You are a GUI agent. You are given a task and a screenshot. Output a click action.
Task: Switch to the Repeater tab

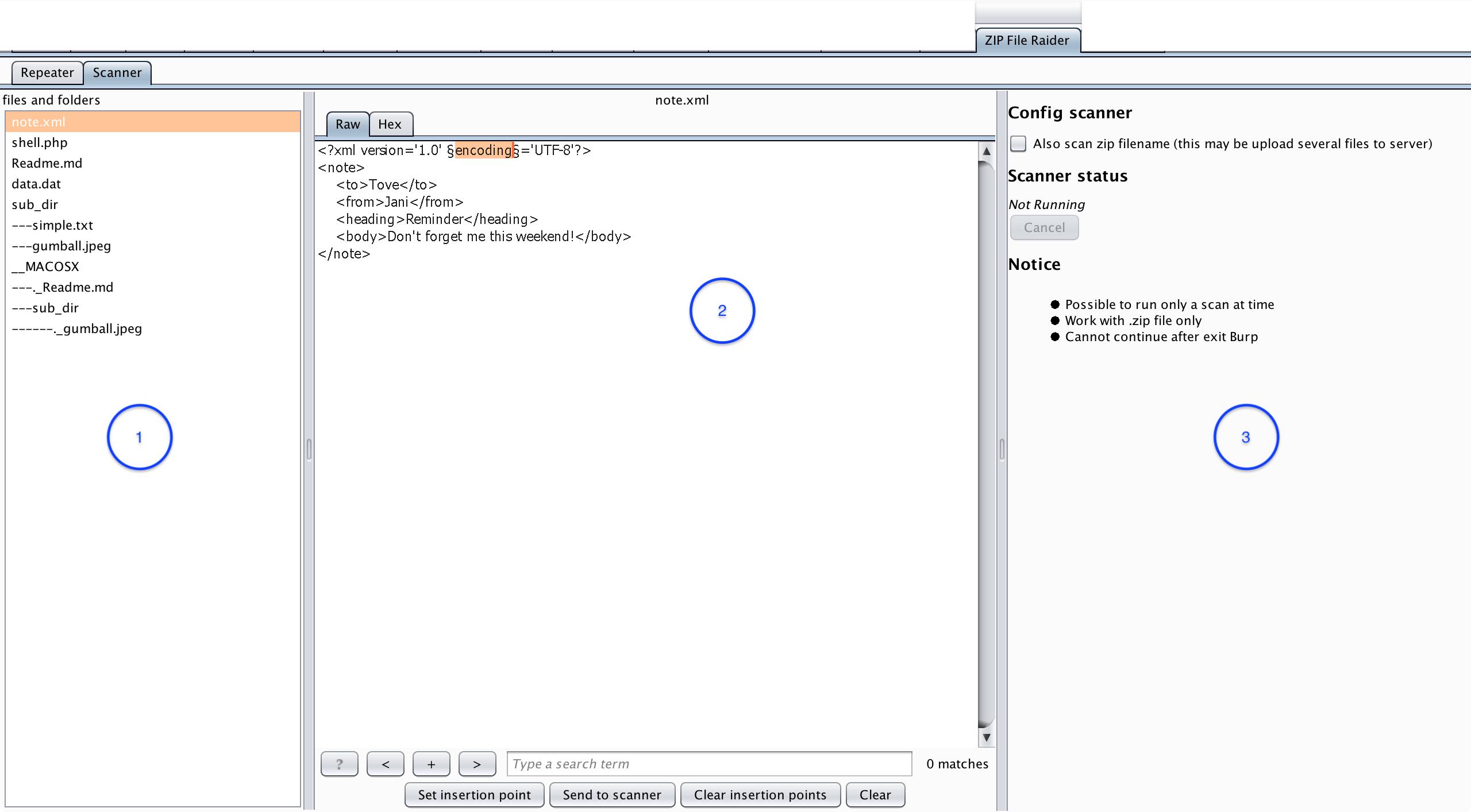coord(47,73)
